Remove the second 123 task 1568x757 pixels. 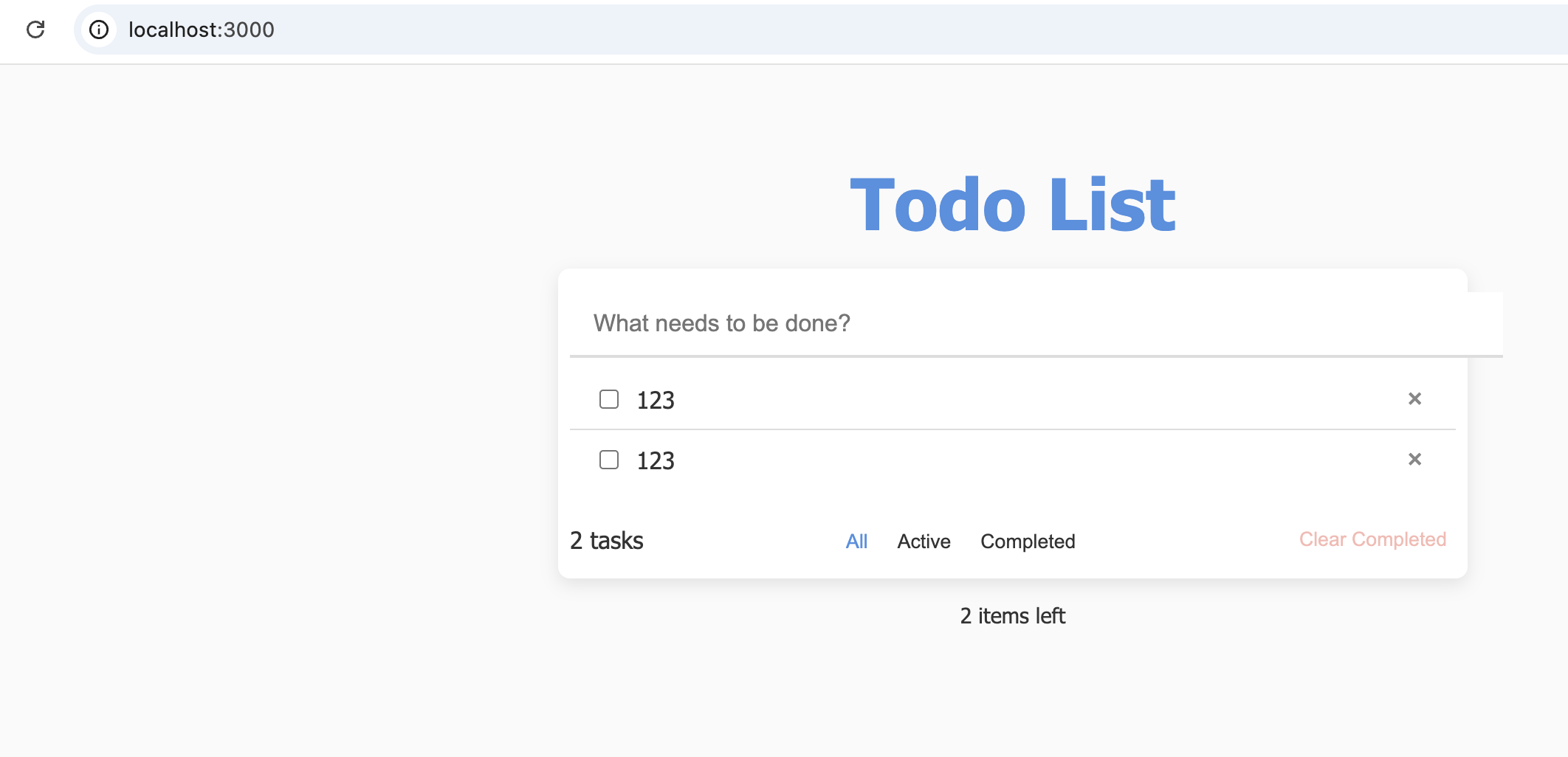click(x=1414, y=460)
